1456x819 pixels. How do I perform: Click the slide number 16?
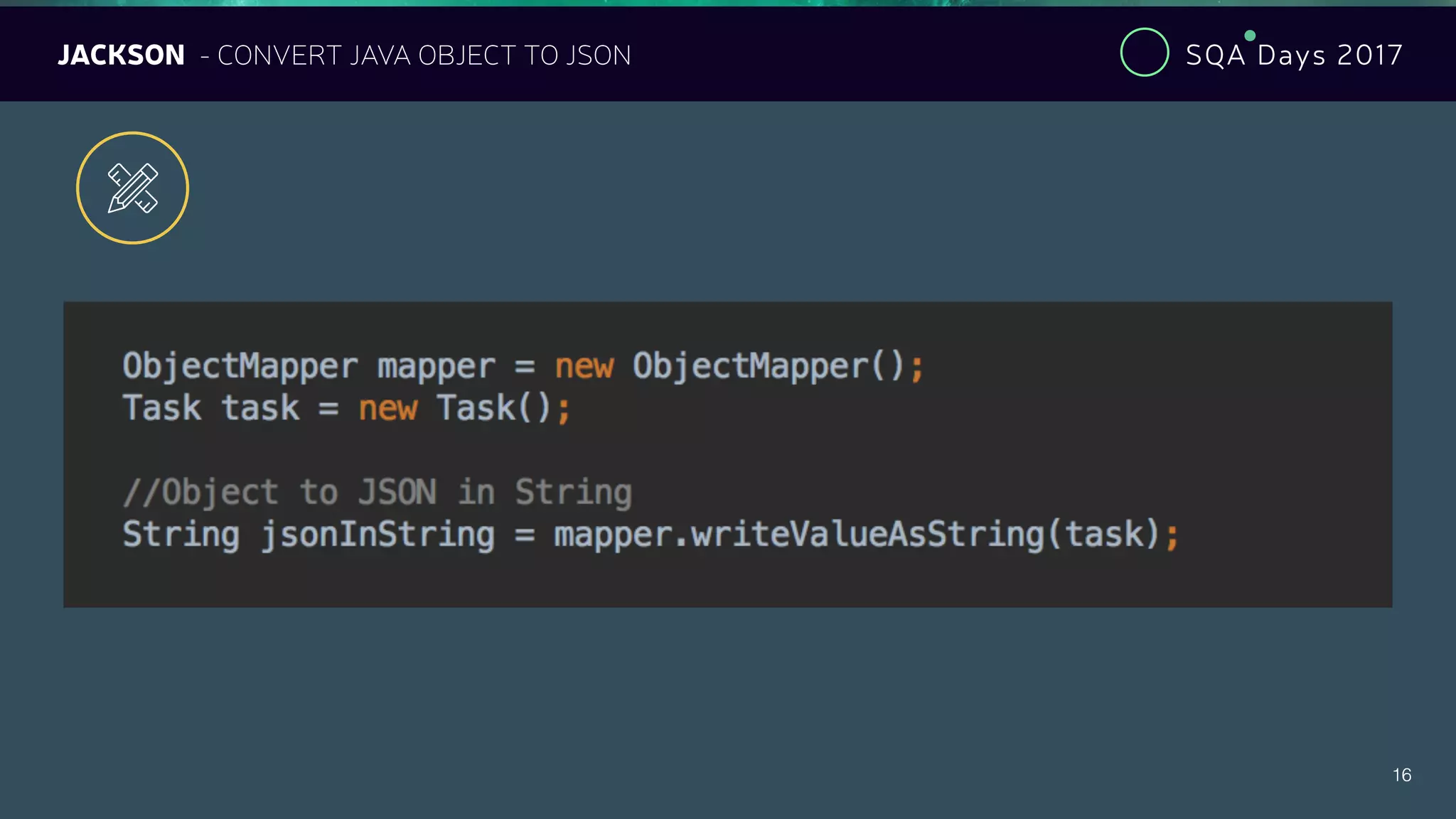click(1402, 775)
